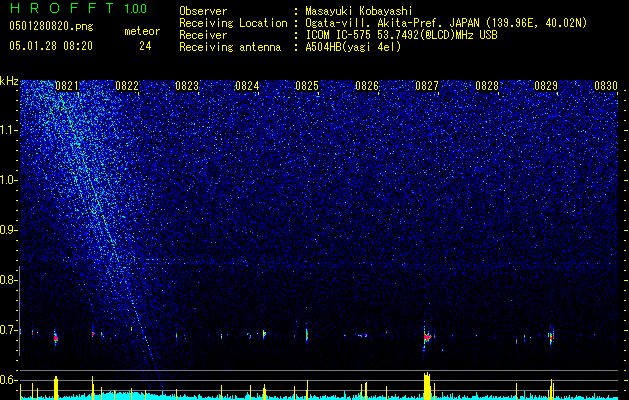Click the Receiver field label

tap(203, 35)
